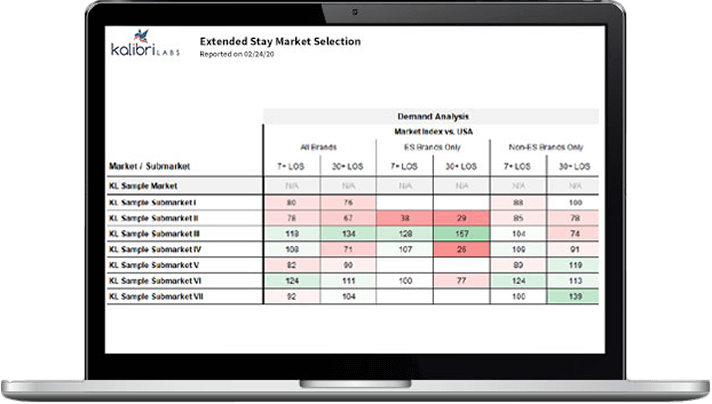Image resolution: width=712 pixels, height=404 pixels.
Task: Click Submarket VI ES Brands 30+ LOS value 77
Action: tap(462, 281)
